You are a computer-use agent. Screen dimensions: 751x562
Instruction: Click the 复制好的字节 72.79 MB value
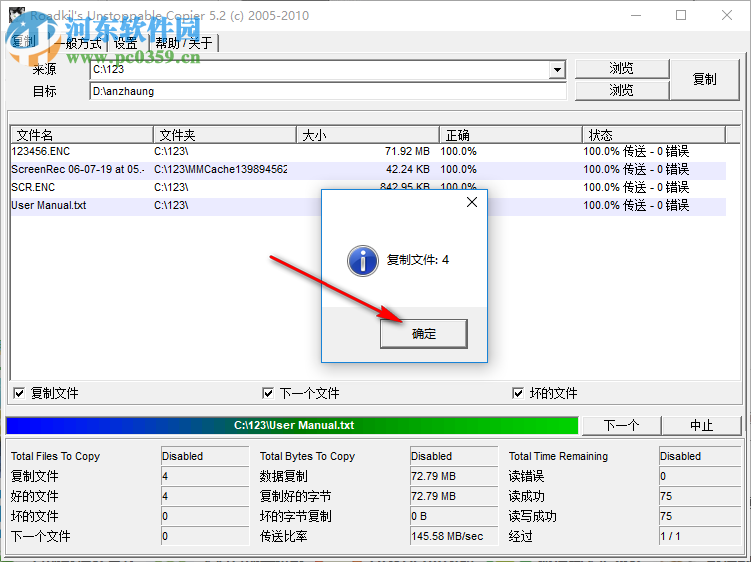click(454, 496)
